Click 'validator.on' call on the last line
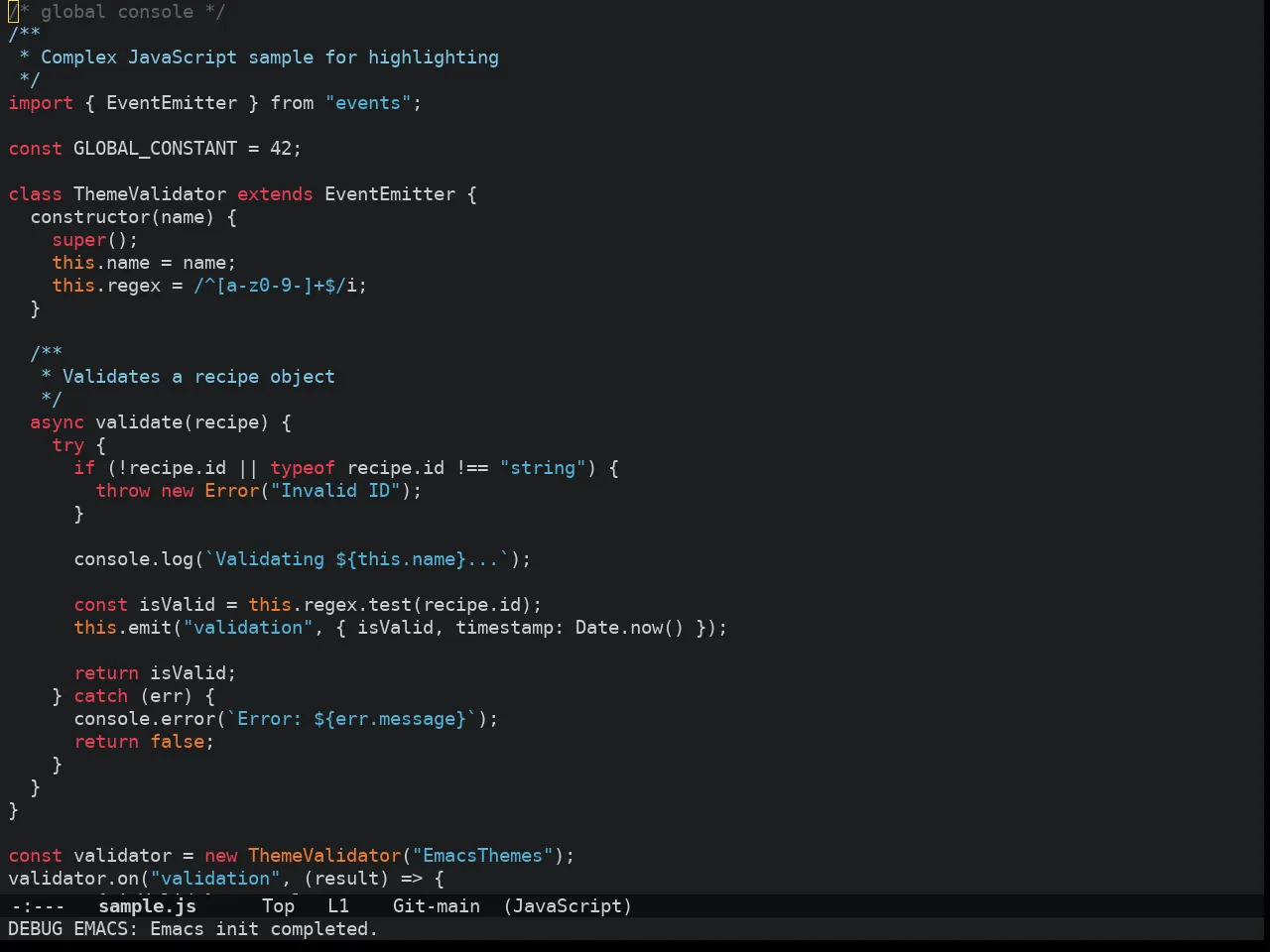This screenshot has width=1270, height=952. (73, 879)
